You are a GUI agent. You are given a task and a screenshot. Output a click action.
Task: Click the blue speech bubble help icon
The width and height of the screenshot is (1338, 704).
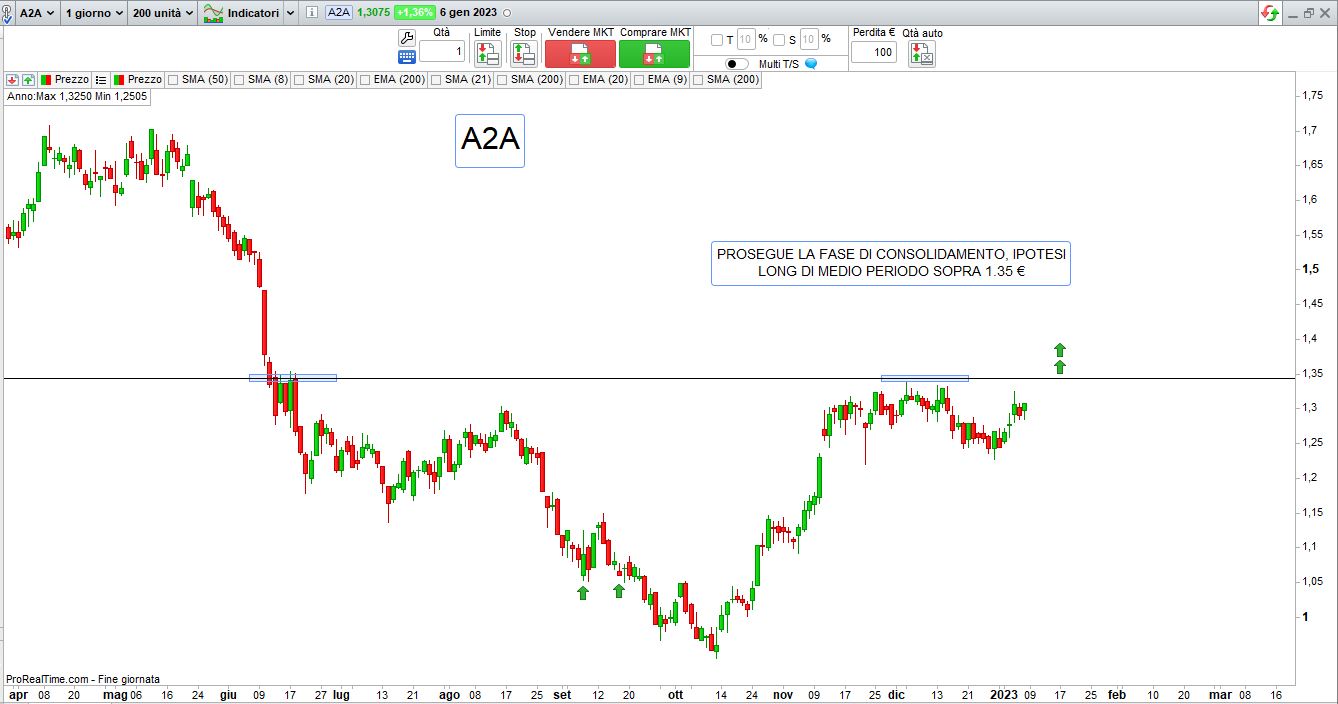coord(811,63)
